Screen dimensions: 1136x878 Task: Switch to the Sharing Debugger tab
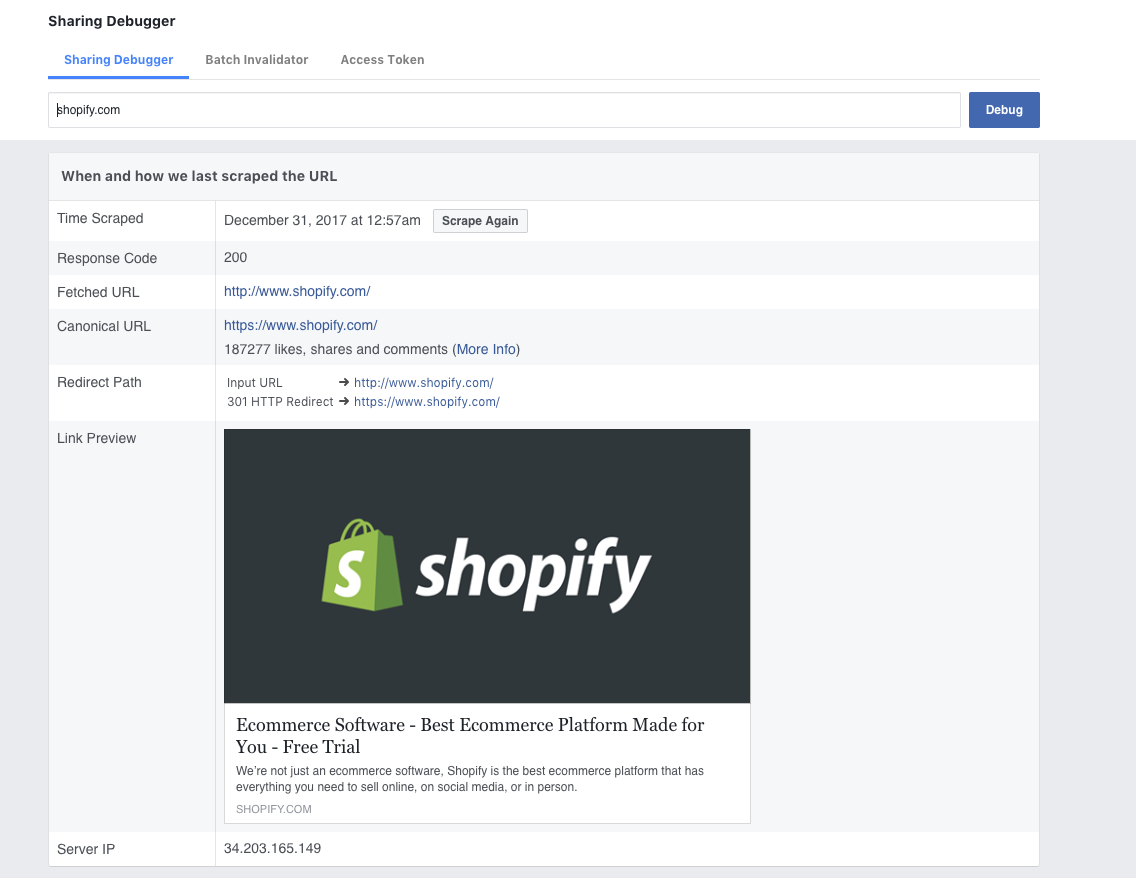click(x=118, y=60)
